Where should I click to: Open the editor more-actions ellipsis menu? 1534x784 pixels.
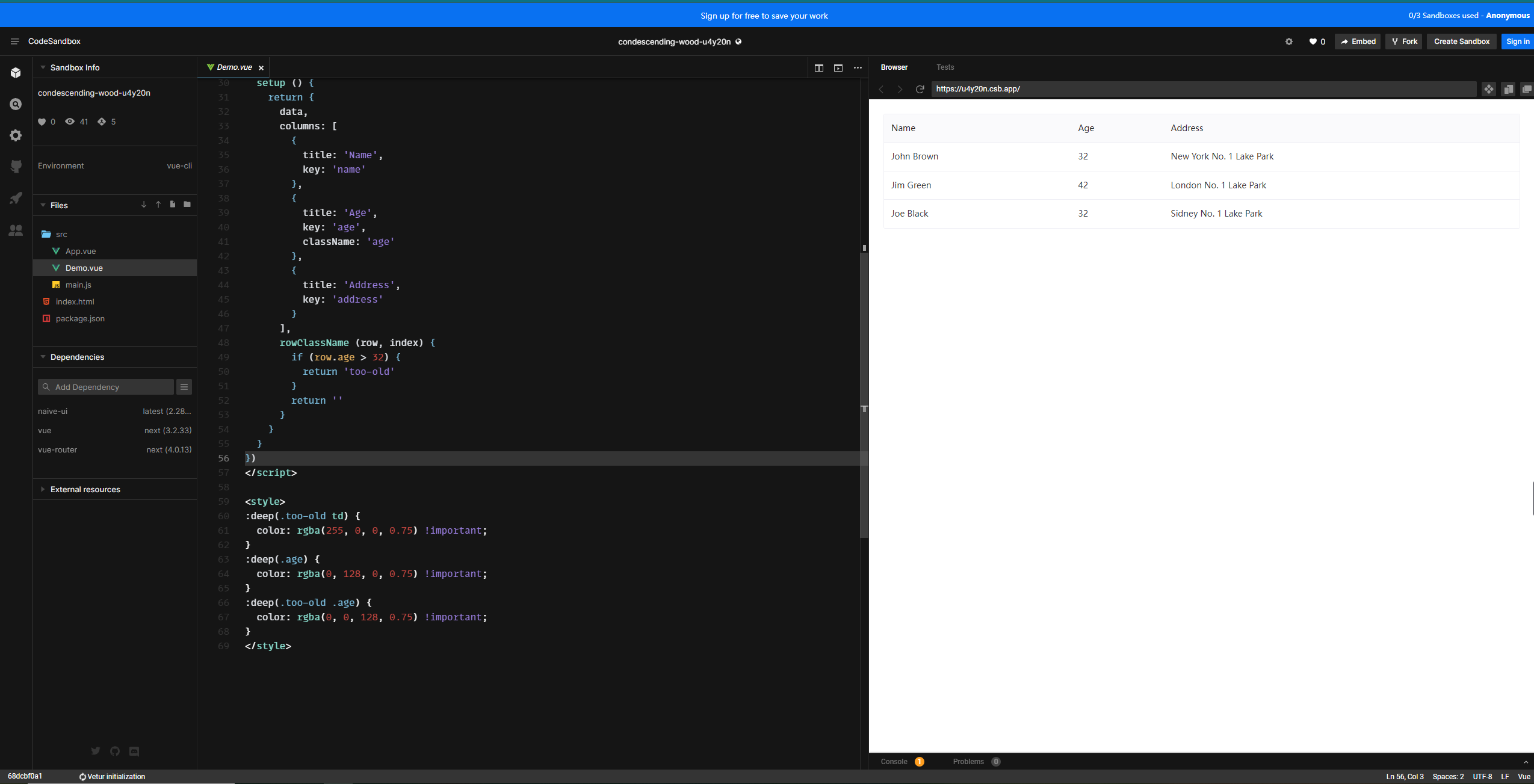[857, 68]
